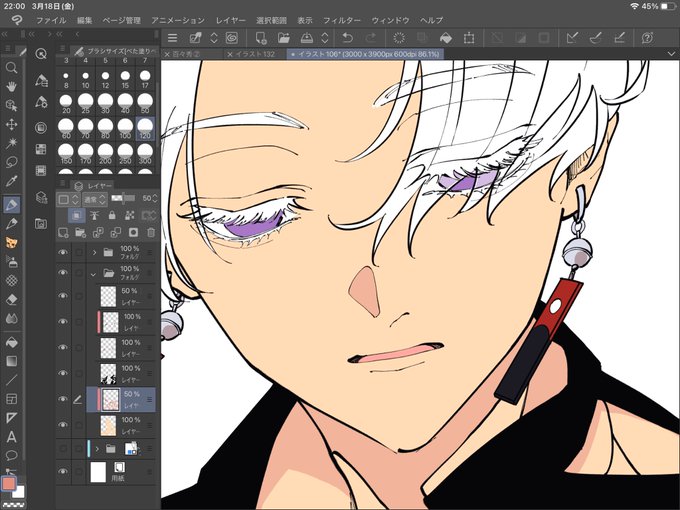Click the layer opacity slider
The width and height of the screenshot is (680, 510).
tap(123, 199)
